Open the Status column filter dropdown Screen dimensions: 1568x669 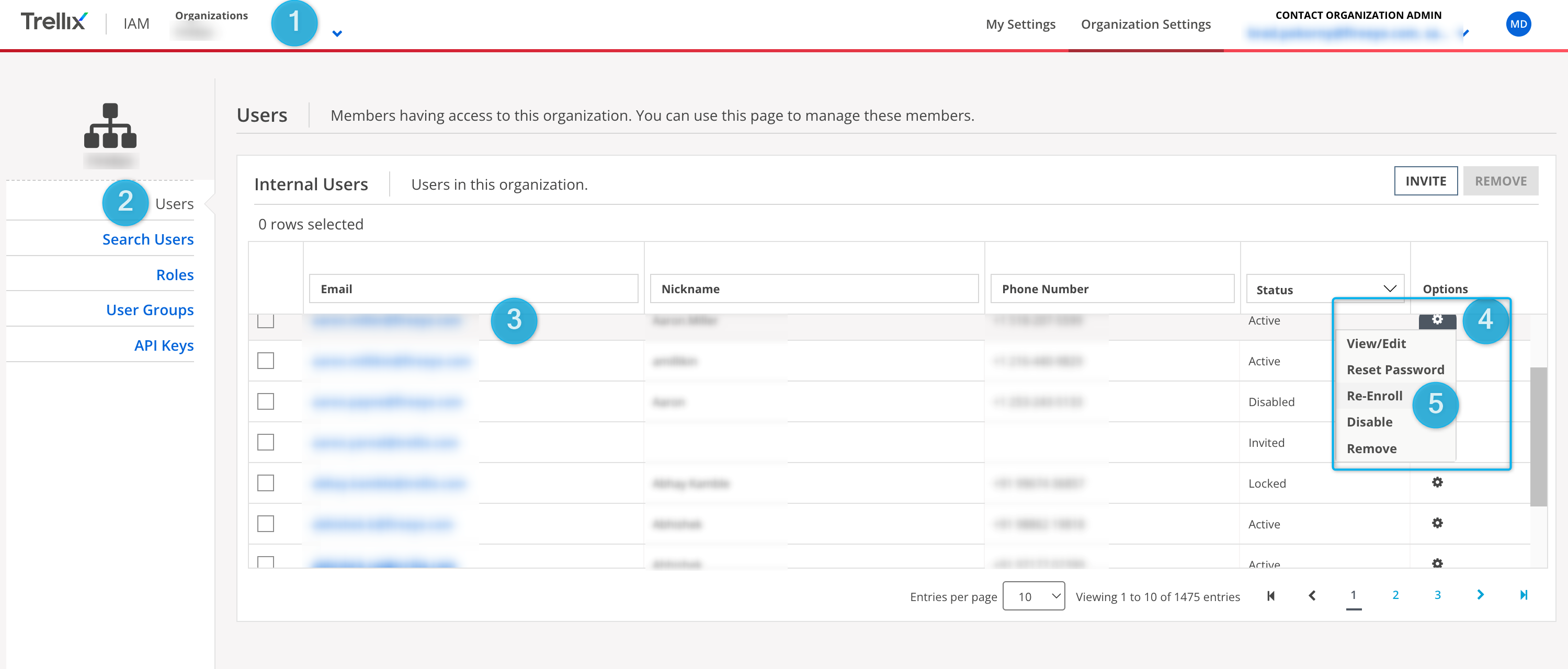[x=1390, y=289]
